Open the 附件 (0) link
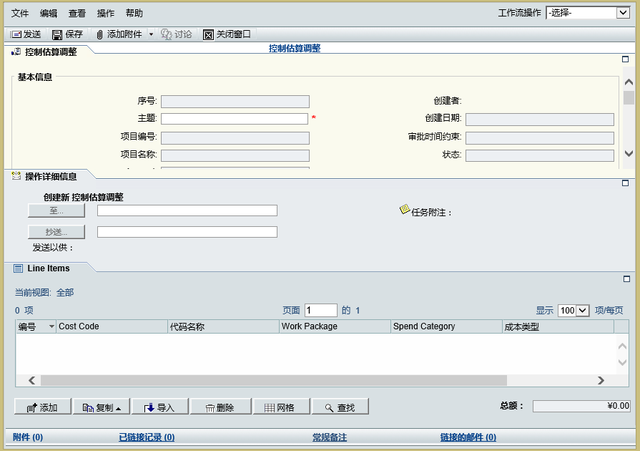The image size is (640, 451). click(28, 437)
